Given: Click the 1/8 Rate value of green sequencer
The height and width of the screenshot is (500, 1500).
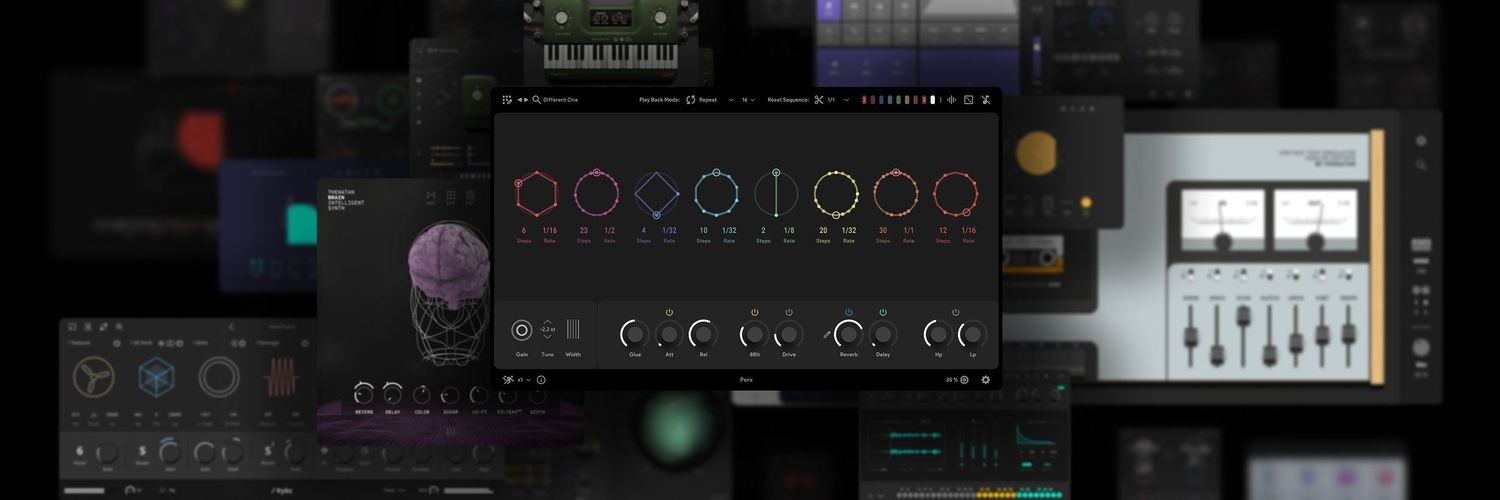Looking at the screenshot, I should tap(789, 231).
